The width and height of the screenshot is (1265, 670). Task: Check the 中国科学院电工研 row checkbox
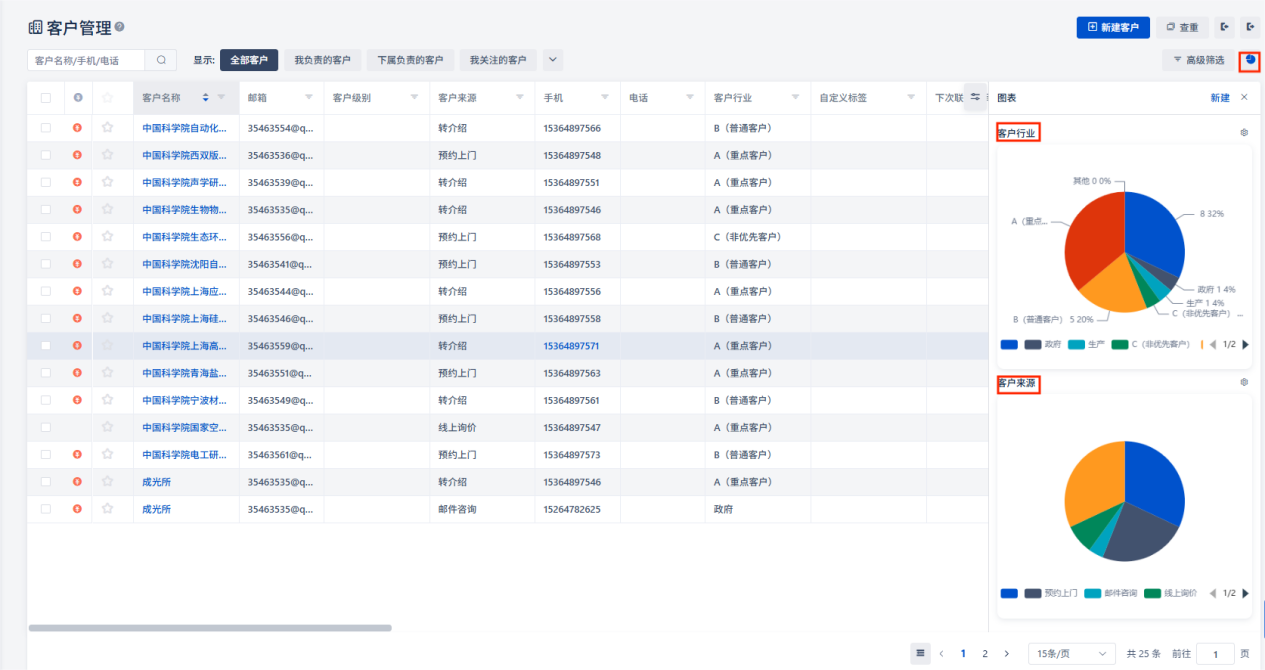(45, 454)
